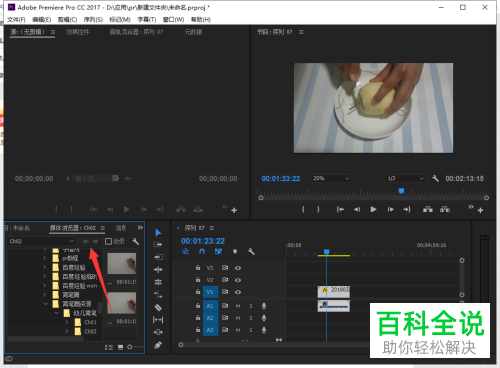This screenshot has width=500, height=368.
Task: Enable the ingest checkbox in Media Browser
Action: tap(108, 241)
